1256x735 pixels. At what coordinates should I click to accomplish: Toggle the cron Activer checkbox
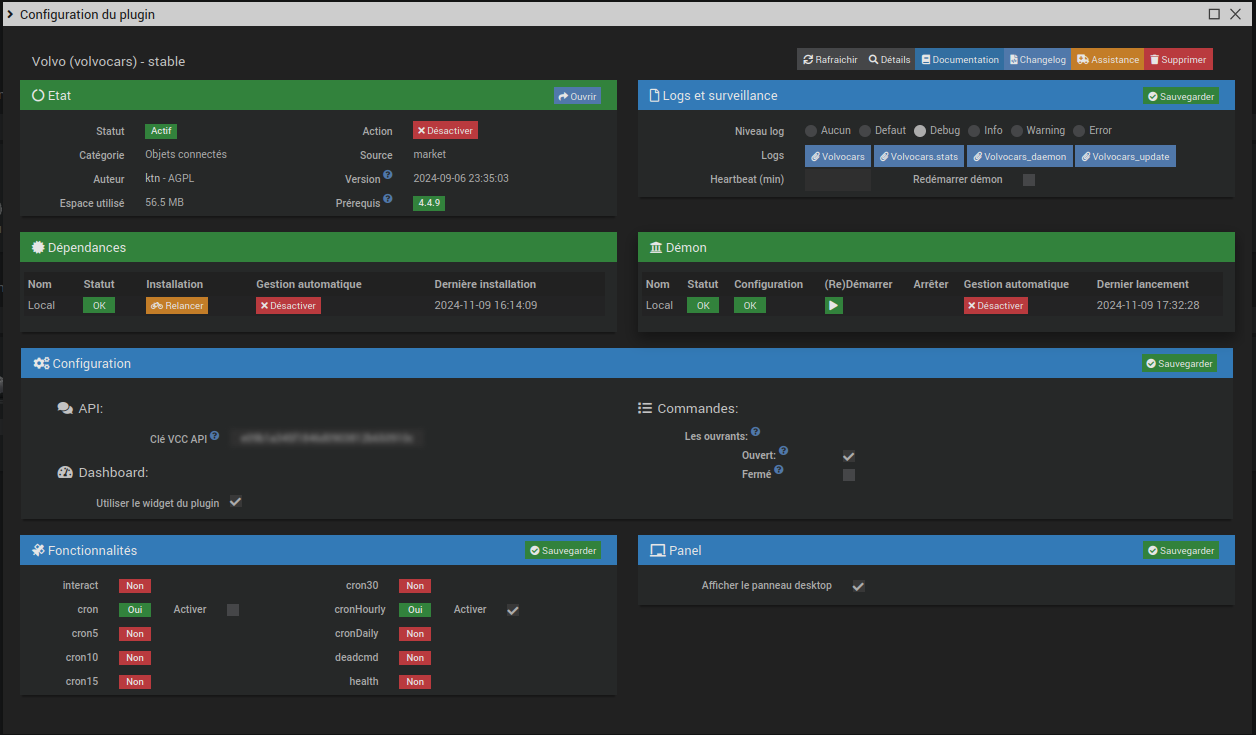tap(233, 610)
